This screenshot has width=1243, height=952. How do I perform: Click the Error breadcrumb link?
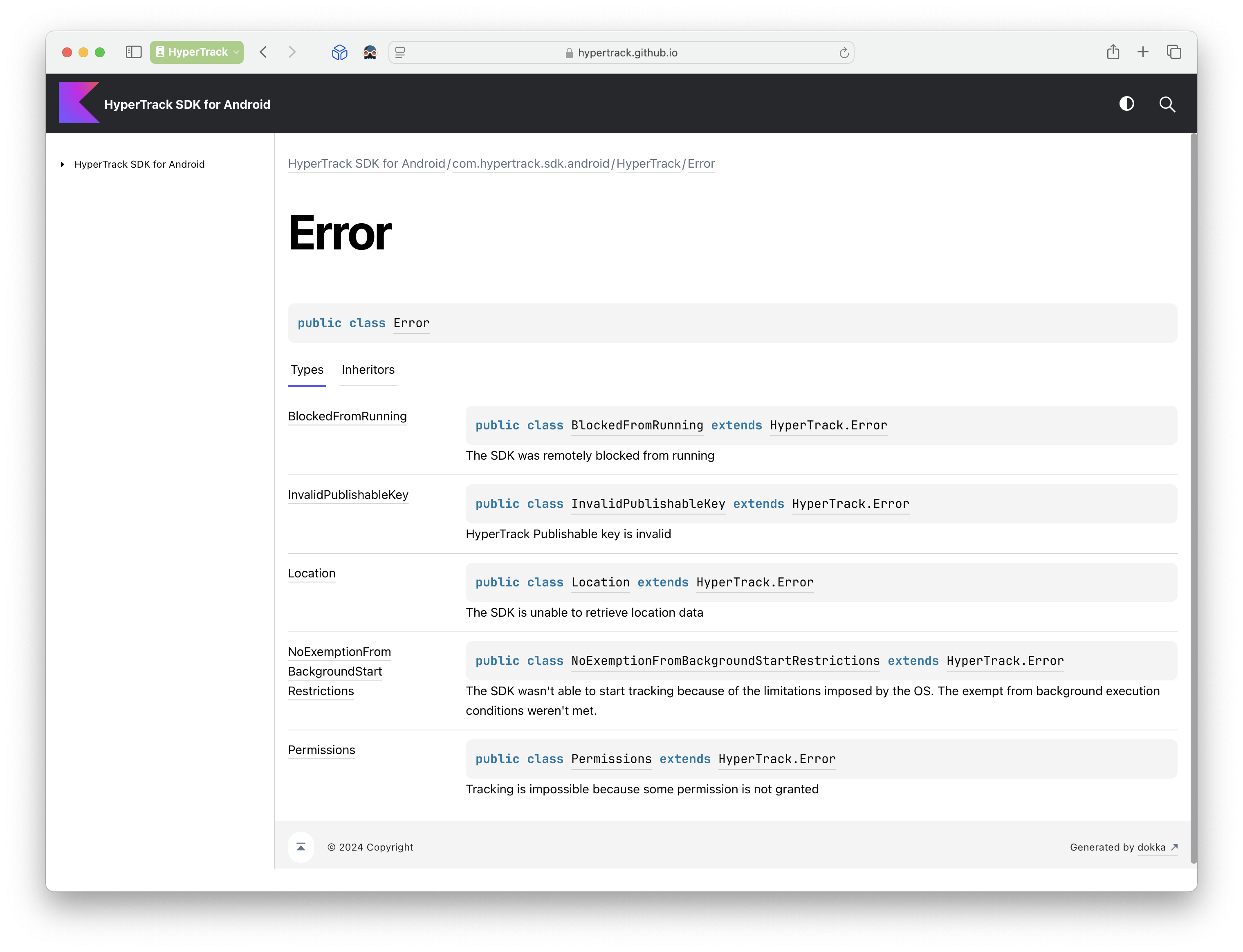701,164
